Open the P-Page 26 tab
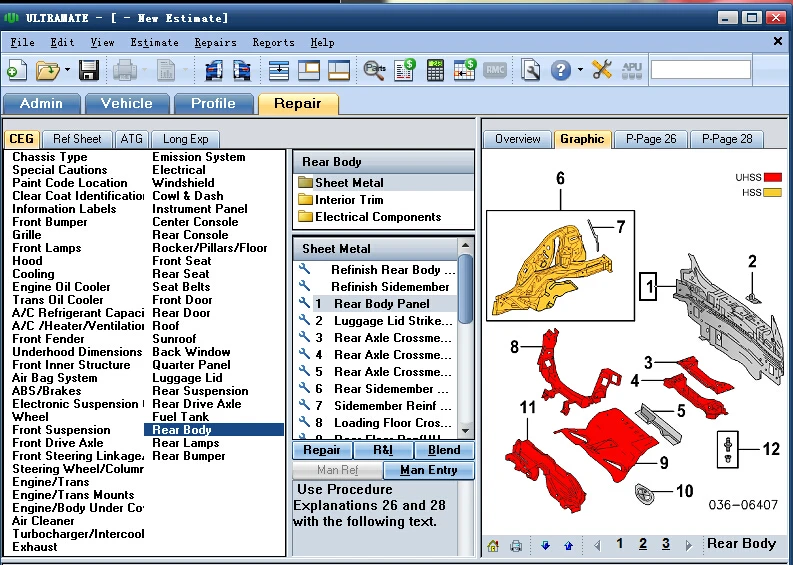Screen dimensions: 793x565 (651, 139)
